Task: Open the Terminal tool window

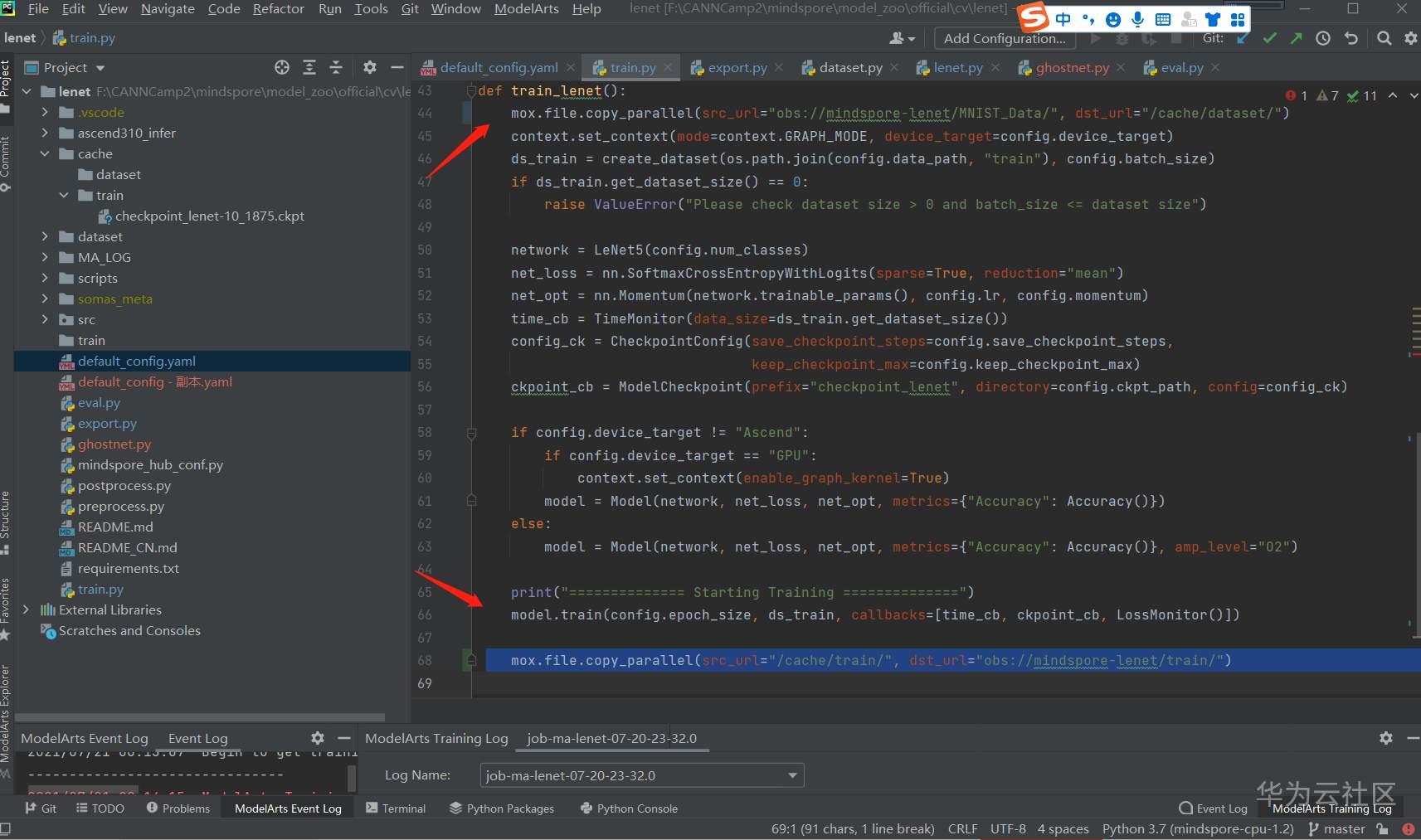Action: (x=396, y=808)
